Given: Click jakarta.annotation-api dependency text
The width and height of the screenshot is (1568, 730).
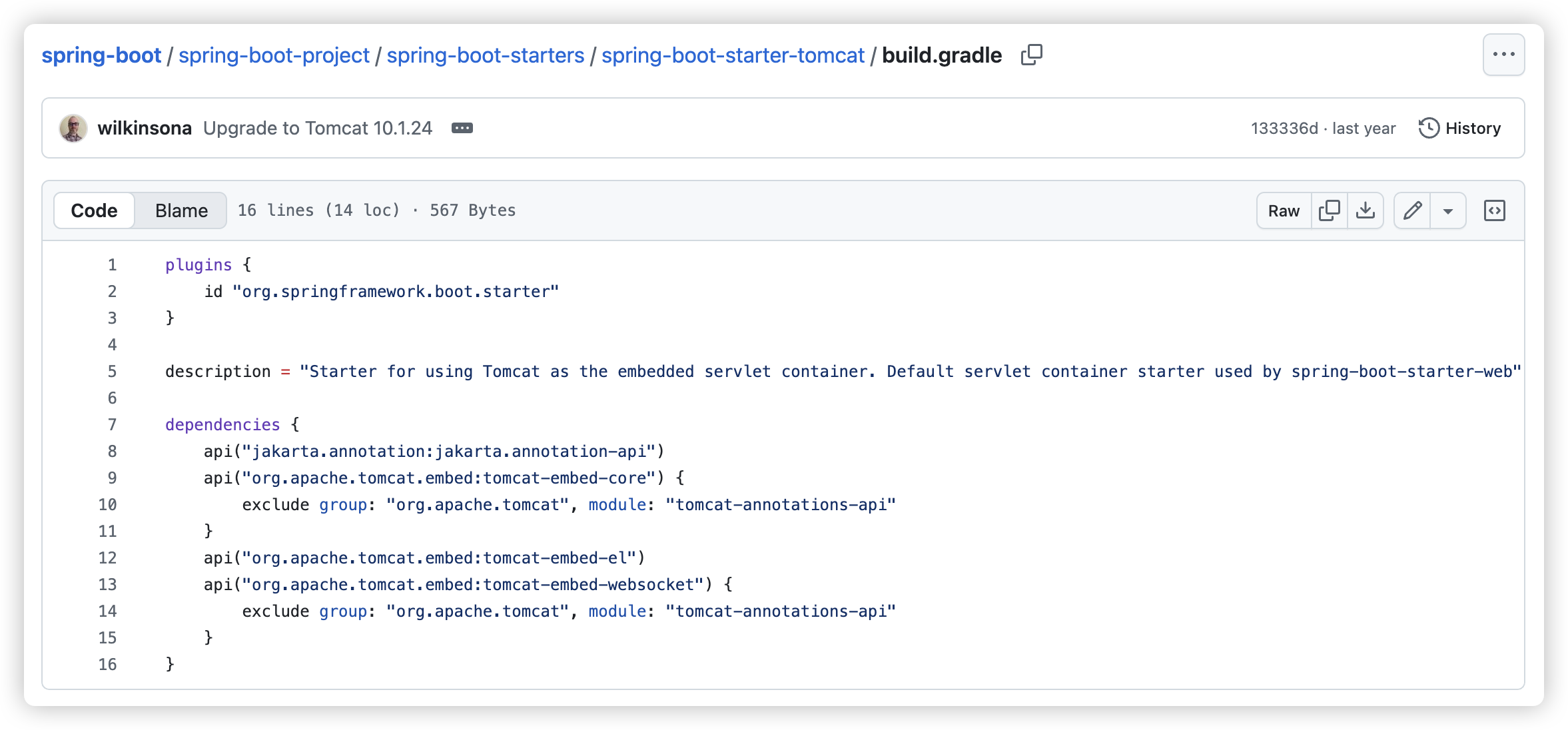Looking at the screenshot, I should (449, 451).
